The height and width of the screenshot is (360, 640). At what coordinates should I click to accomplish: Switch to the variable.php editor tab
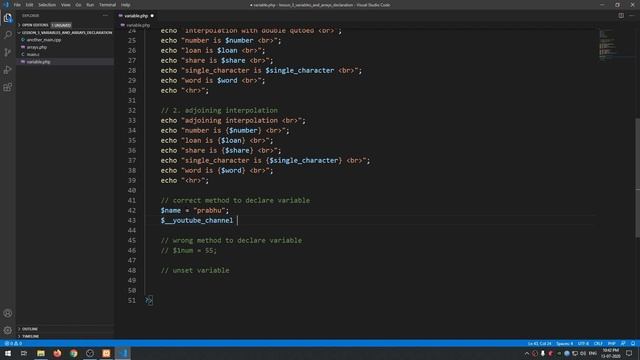click(x=136, y=16)
